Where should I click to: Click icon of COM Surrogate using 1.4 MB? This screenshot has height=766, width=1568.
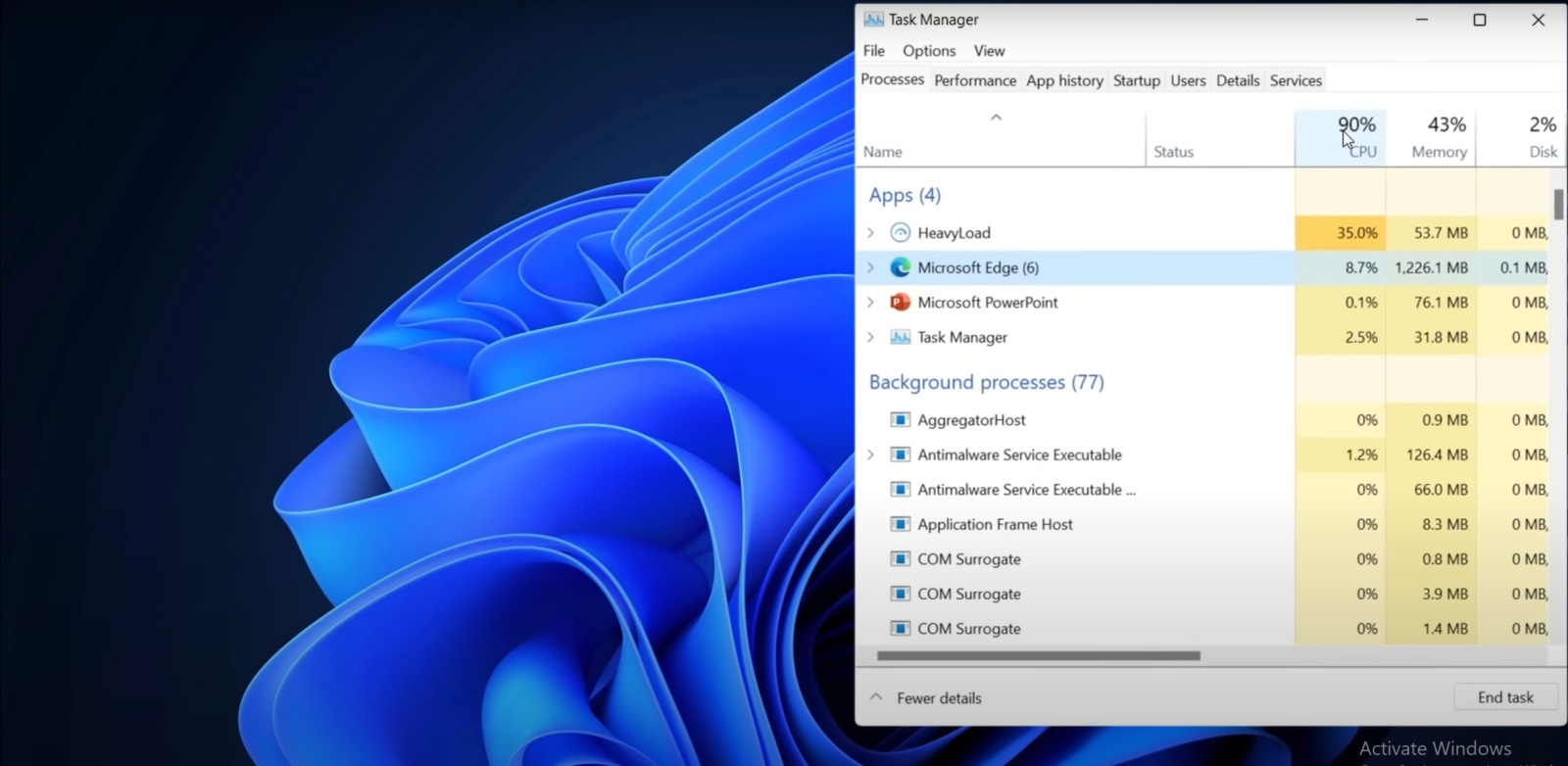click(900, 629)
